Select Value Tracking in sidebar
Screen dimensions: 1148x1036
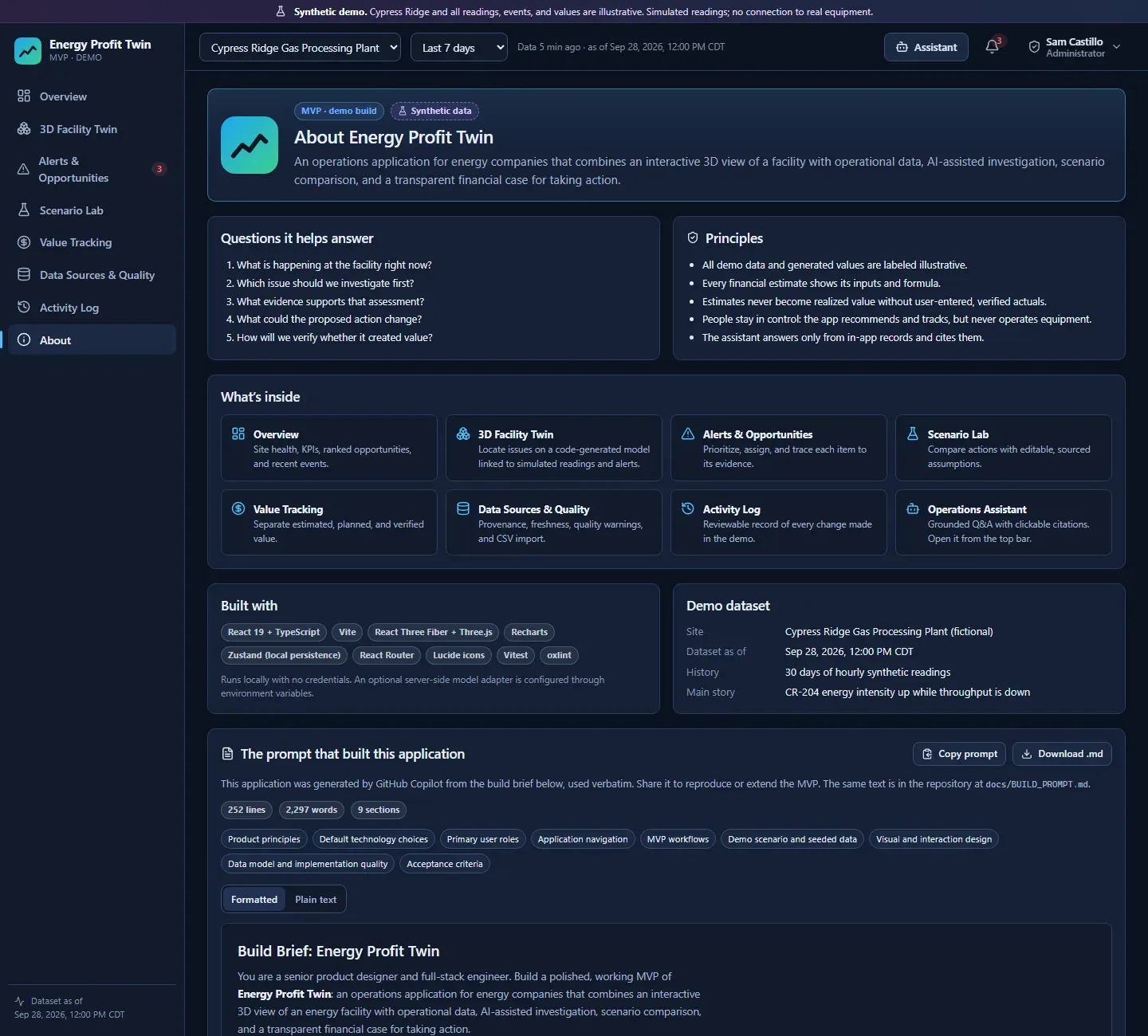coord(92,242)
